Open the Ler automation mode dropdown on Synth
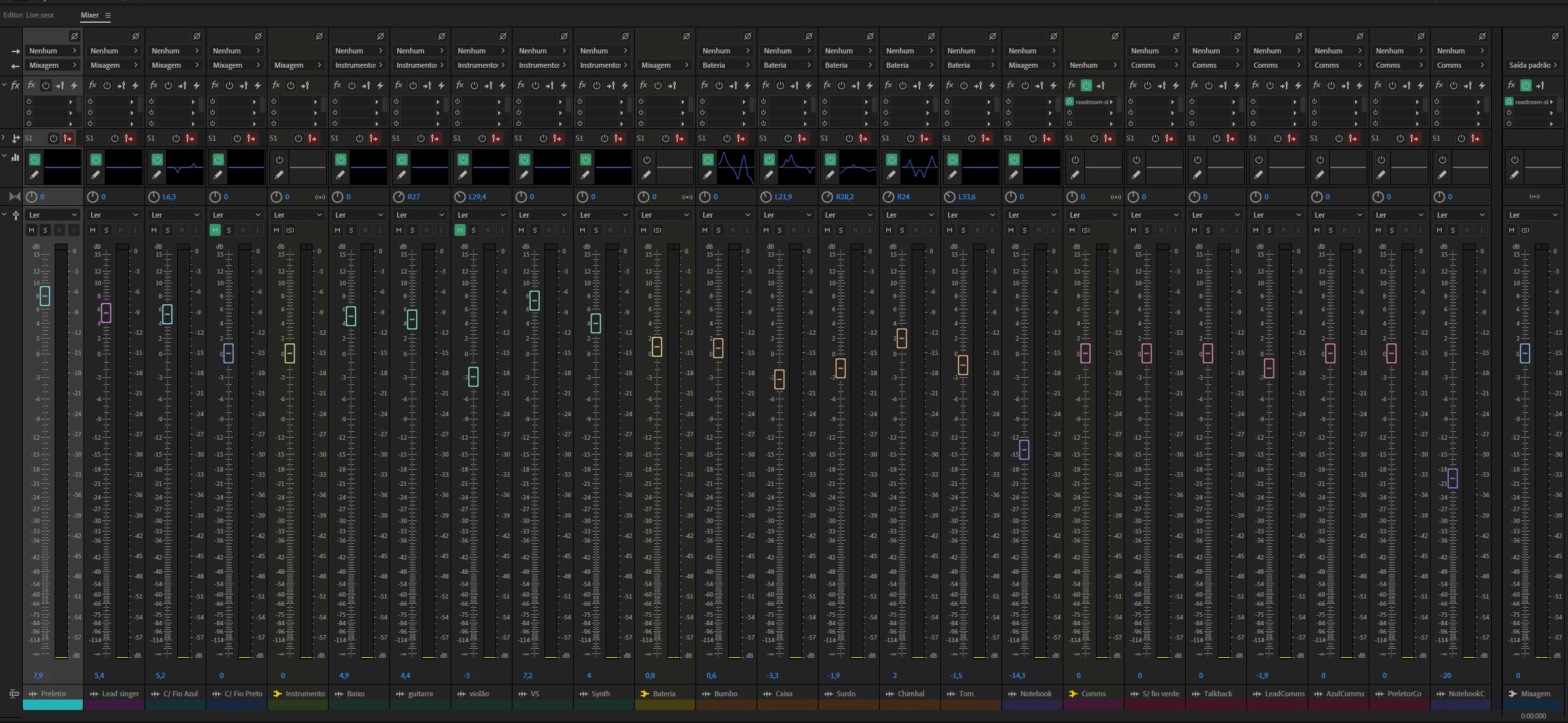This screenshot has height=723, width=1568. point(603,215)
